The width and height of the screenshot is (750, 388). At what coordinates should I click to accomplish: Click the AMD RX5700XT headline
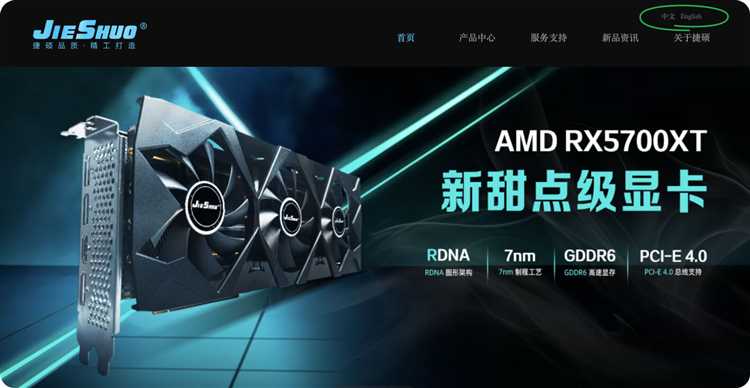pyautogui.click(x=601, y=141)
